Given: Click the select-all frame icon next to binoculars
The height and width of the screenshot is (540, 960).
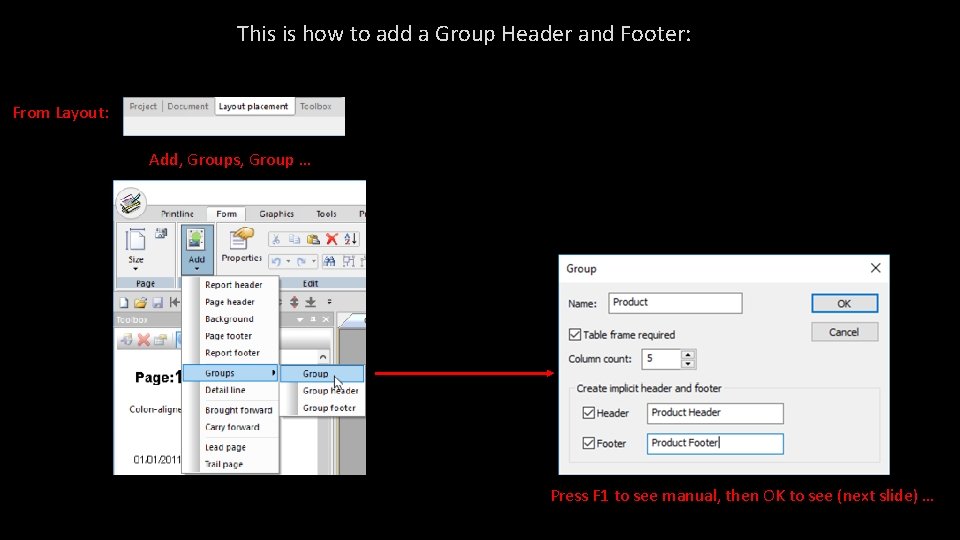Looking at the screenshot, I should (x=348, y=261).
